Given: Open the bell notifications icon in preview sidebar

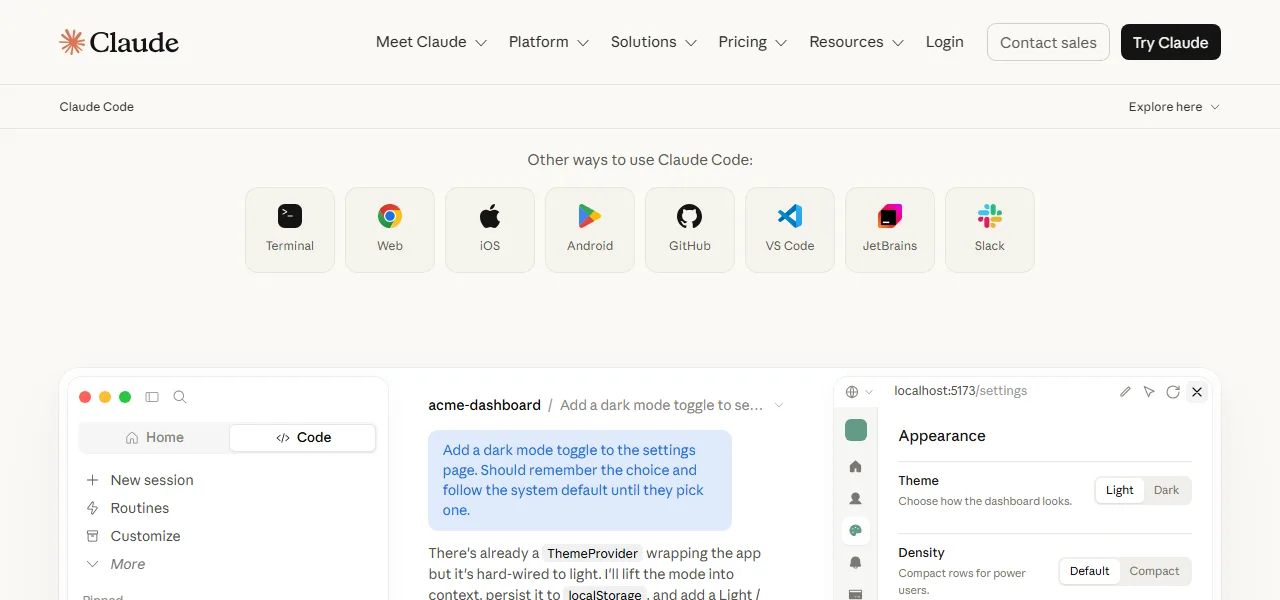Looking at the screenshot, I should point(855,563).
